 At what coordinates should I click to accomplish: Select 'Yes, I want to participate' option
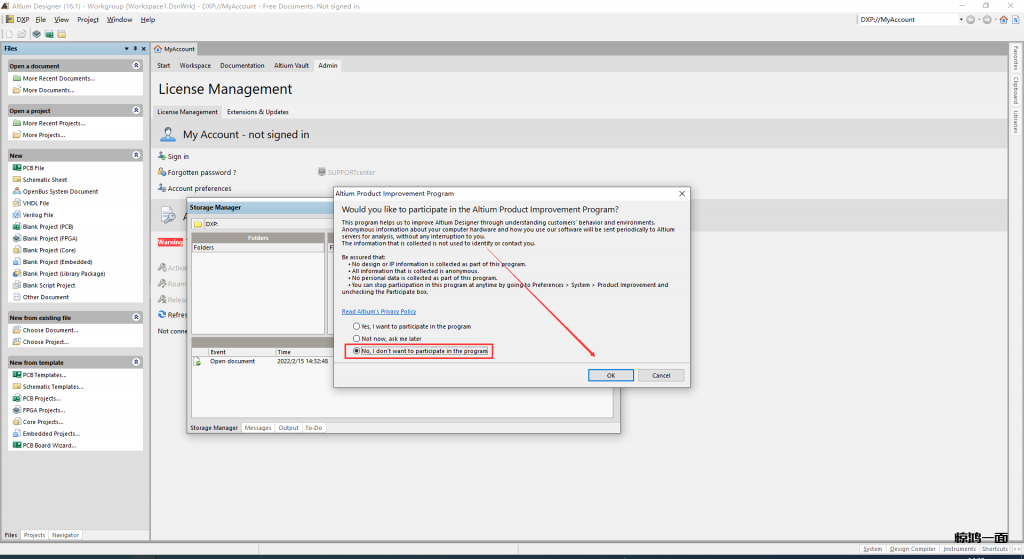pos(357,327)
